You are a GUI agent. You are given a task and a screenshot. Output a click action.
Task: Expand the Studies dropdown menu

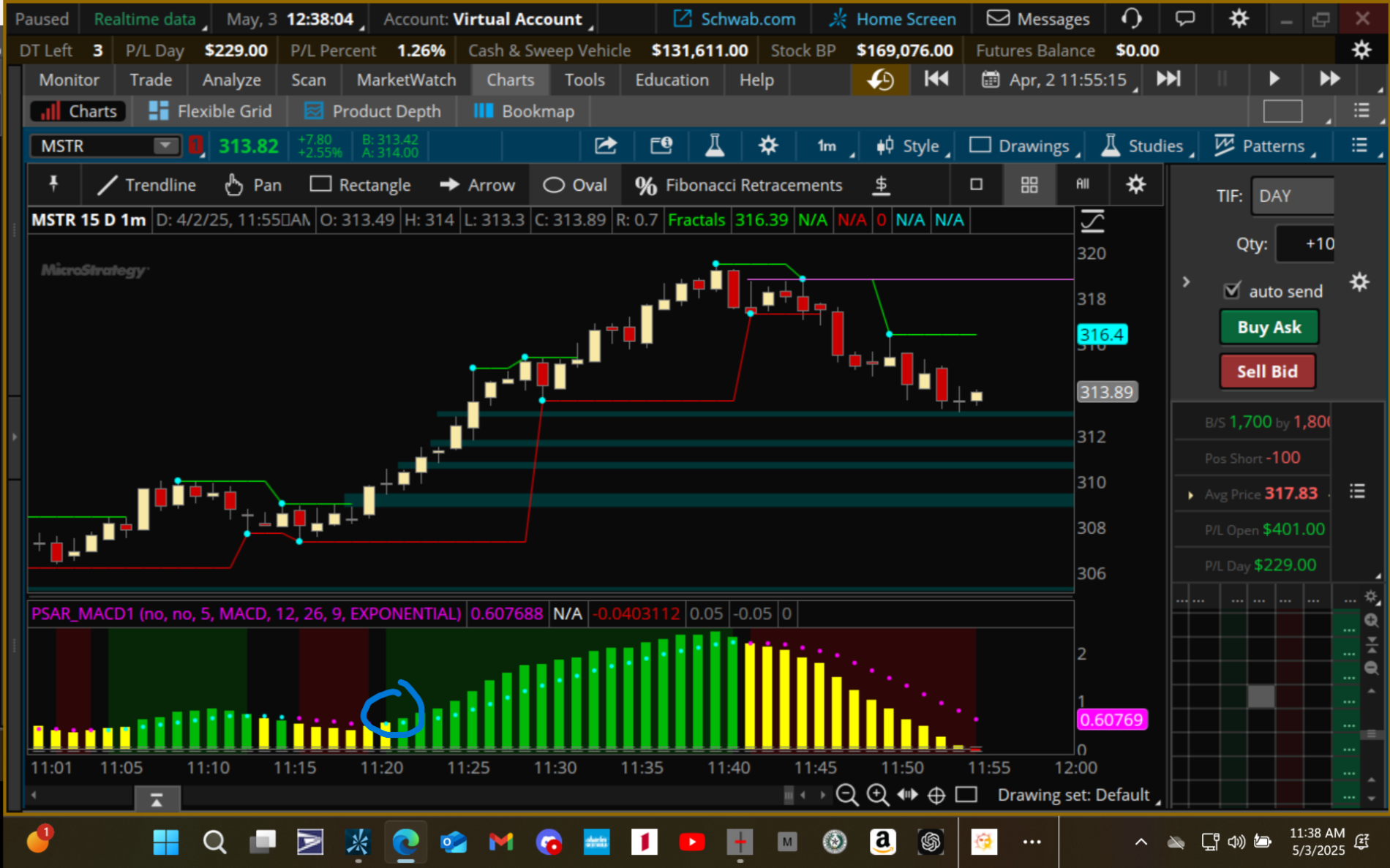coord(1146,146)
